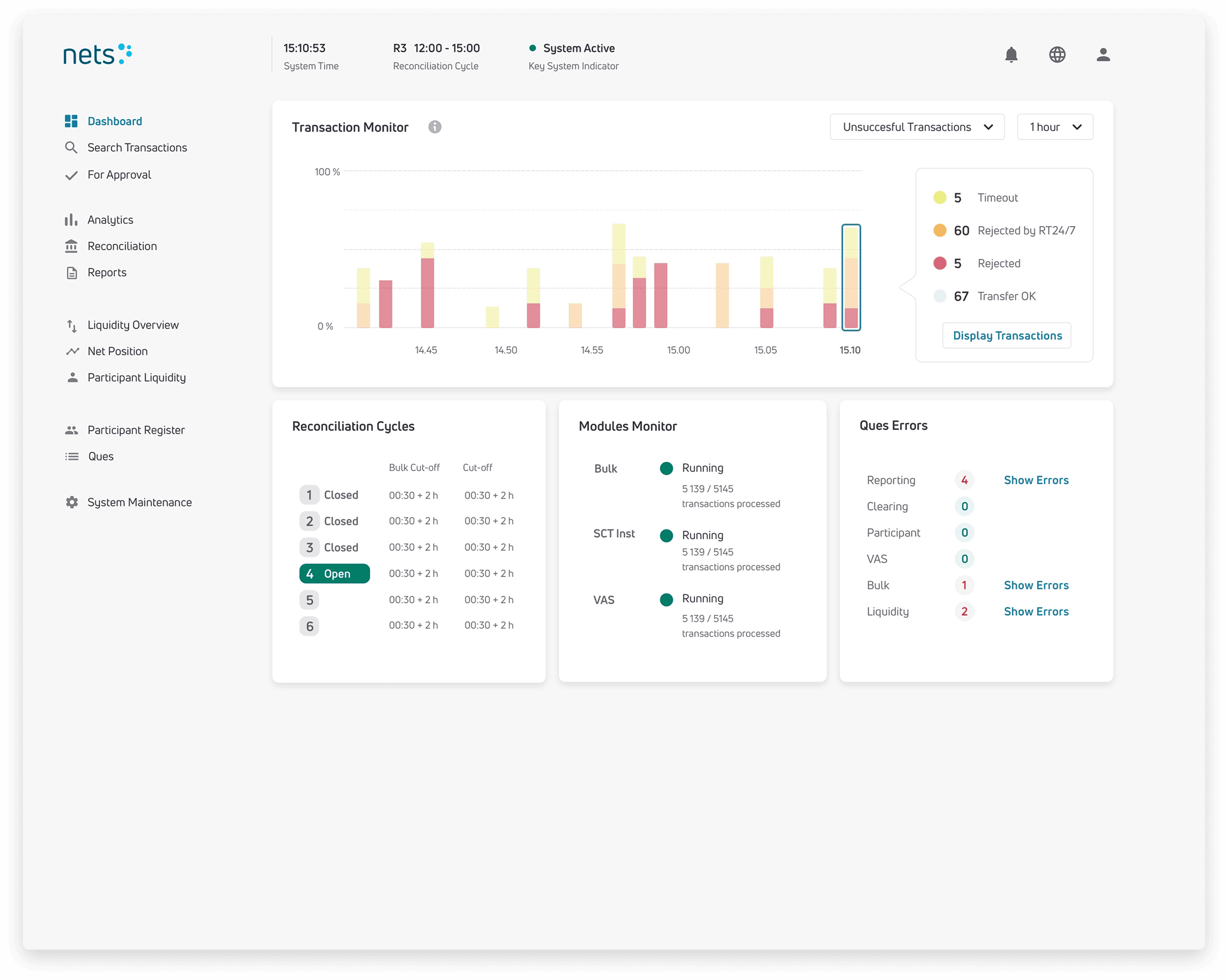Screen dimensions: 1228x980
Task: Click the pale Transfer OK legend swatch
Action: (x=940, y=296)
